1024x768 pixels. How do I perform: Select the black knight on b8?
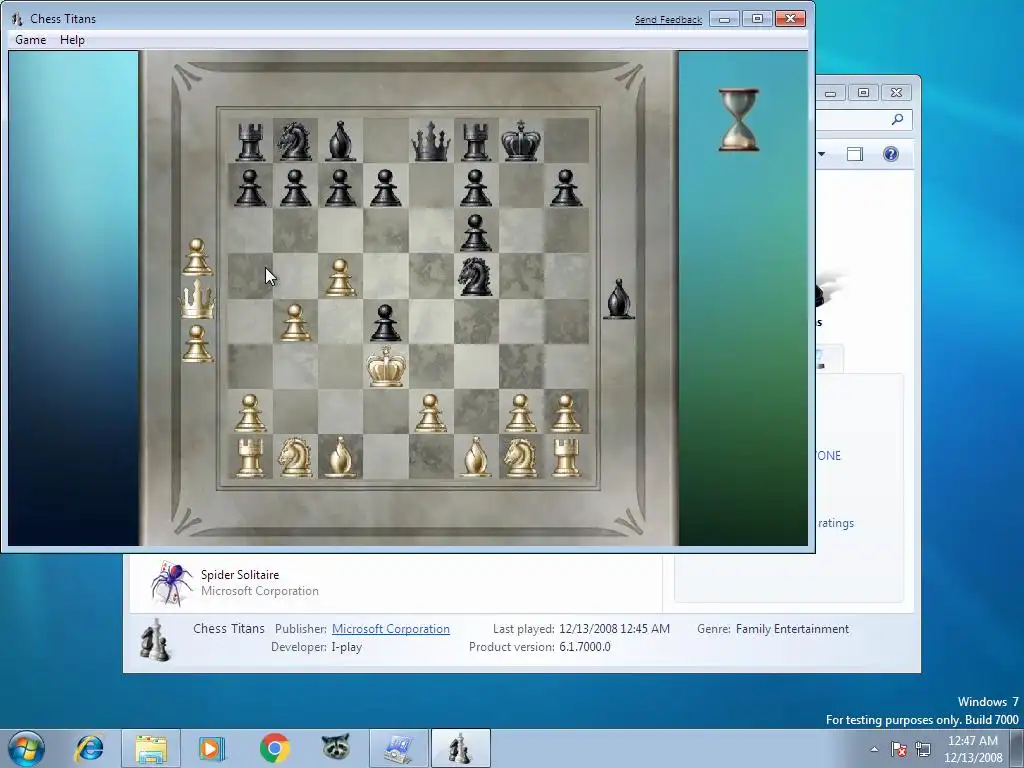(x=295, y=142)
